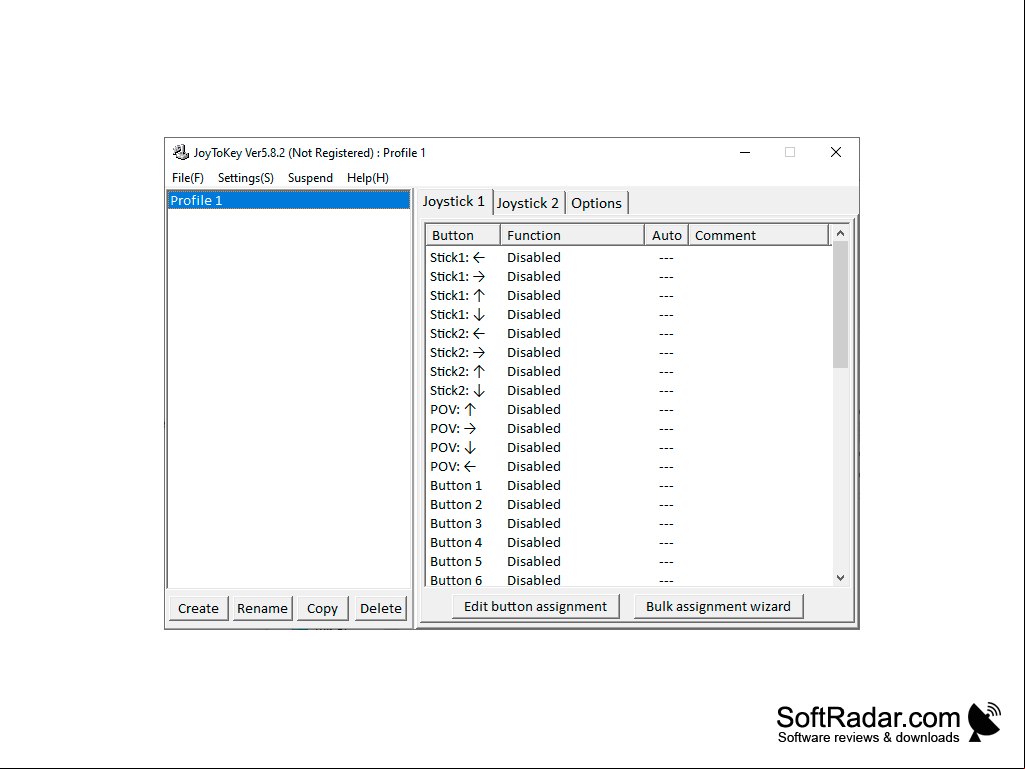Image resolution: width=1025 pixels, height=769 pixels.
Task: Select the Stick2 left arrow row
Action: [x=628, y=333]
